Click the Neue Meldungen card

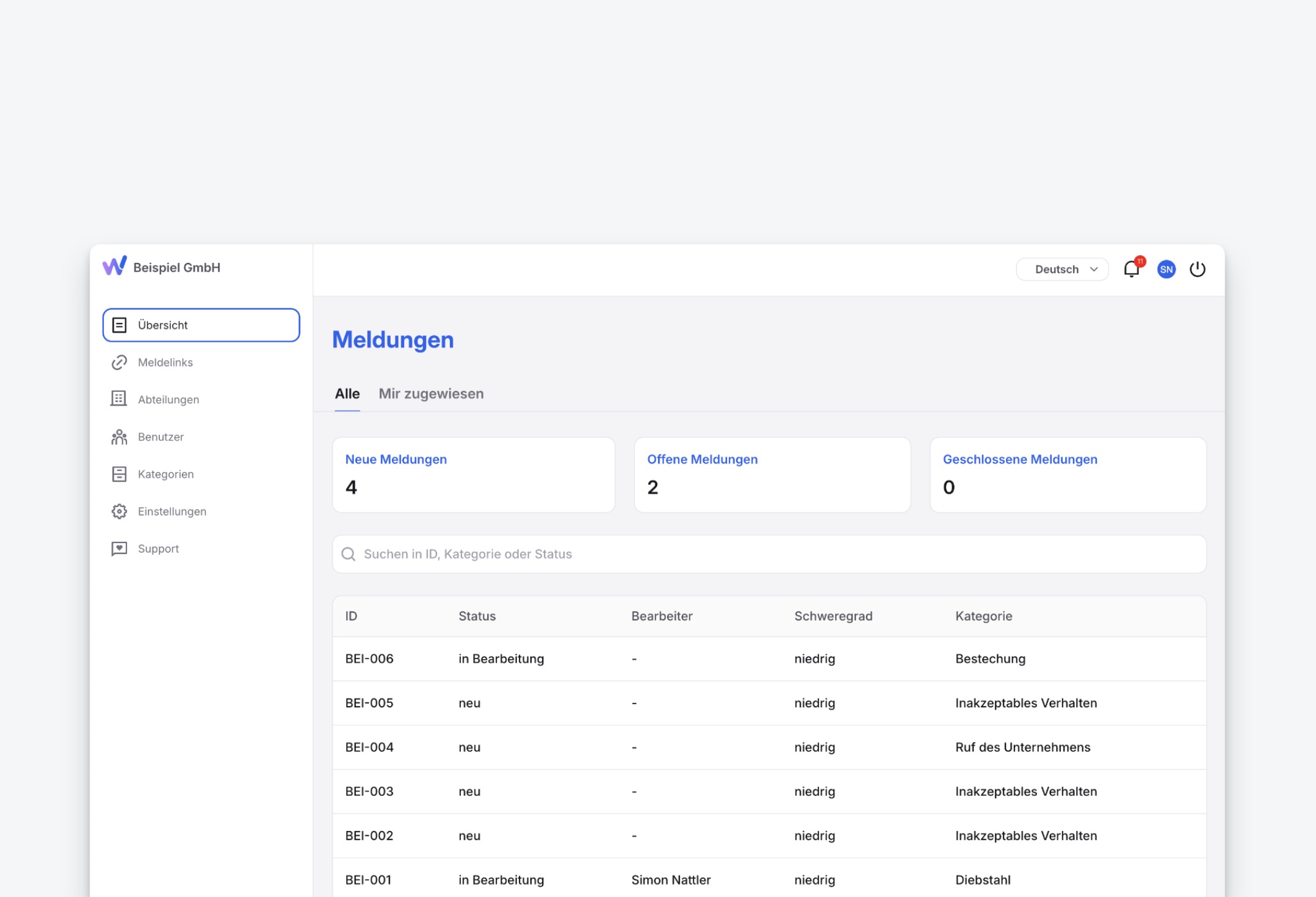pos(473,475)
